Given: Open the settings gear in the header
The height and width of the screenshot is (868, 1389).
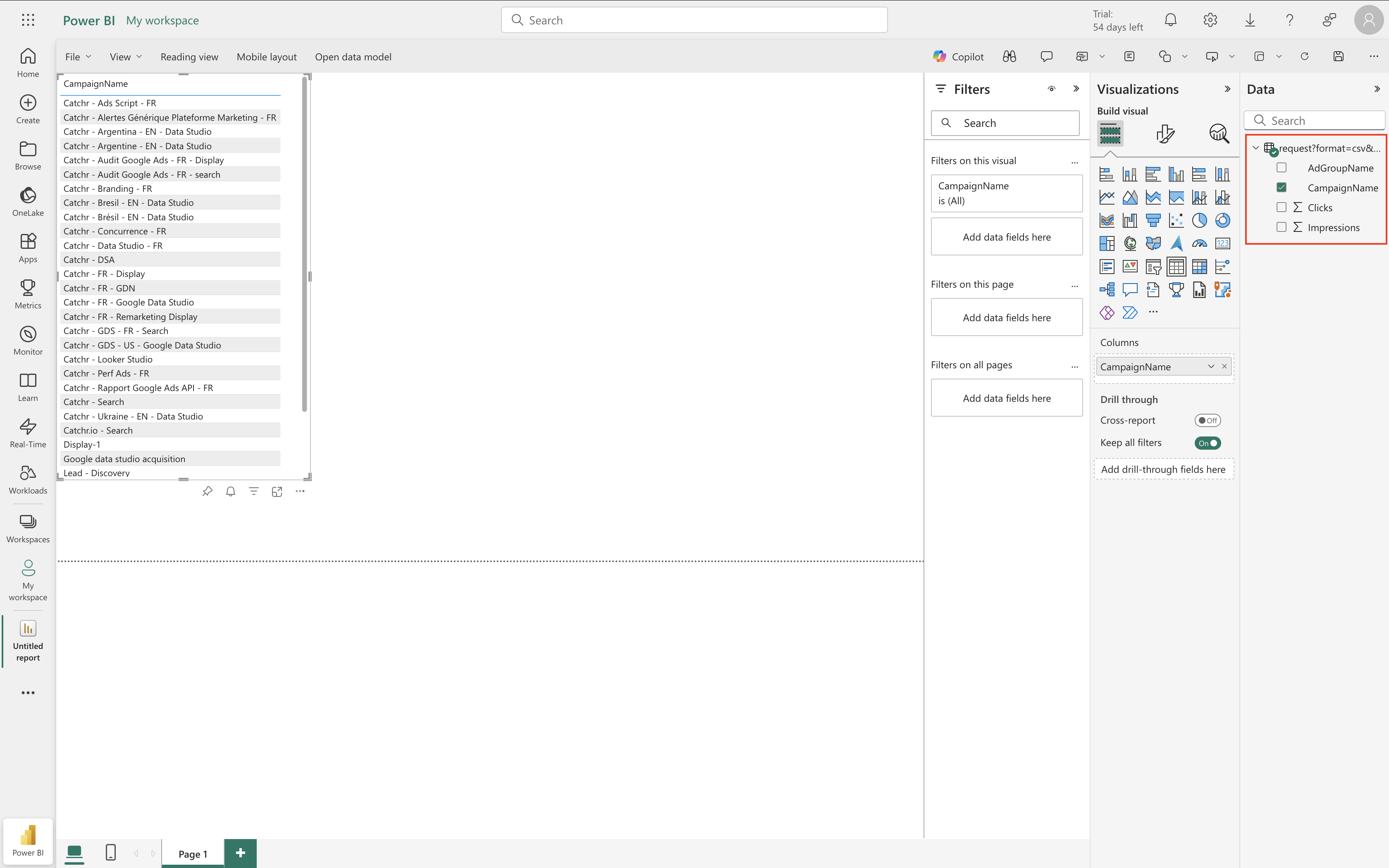Looking at the screenshot, I should click(x=1210, y=20).
